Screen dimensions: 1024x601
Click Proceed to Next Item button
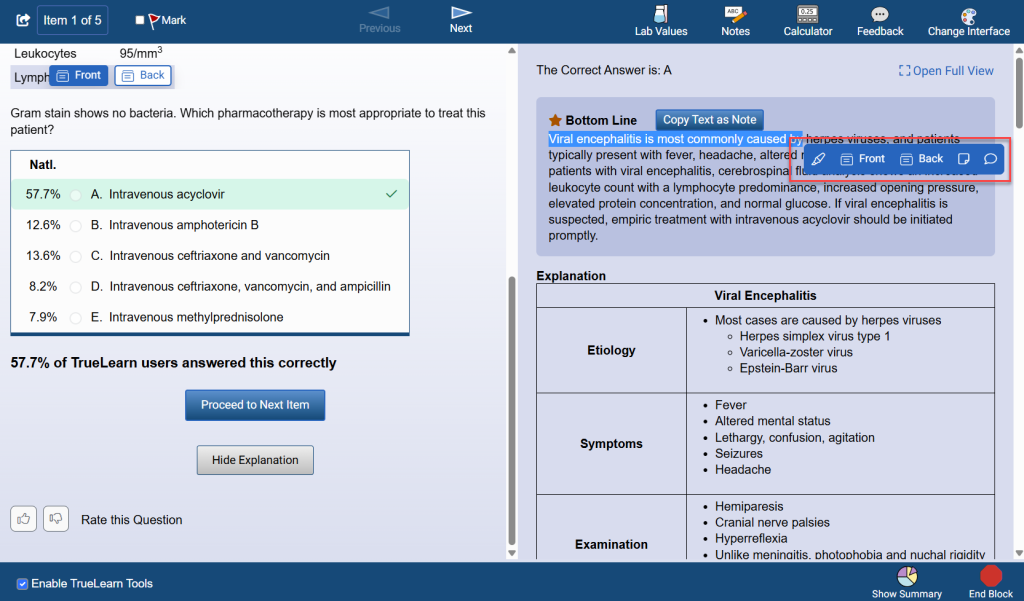click(255, 405)
